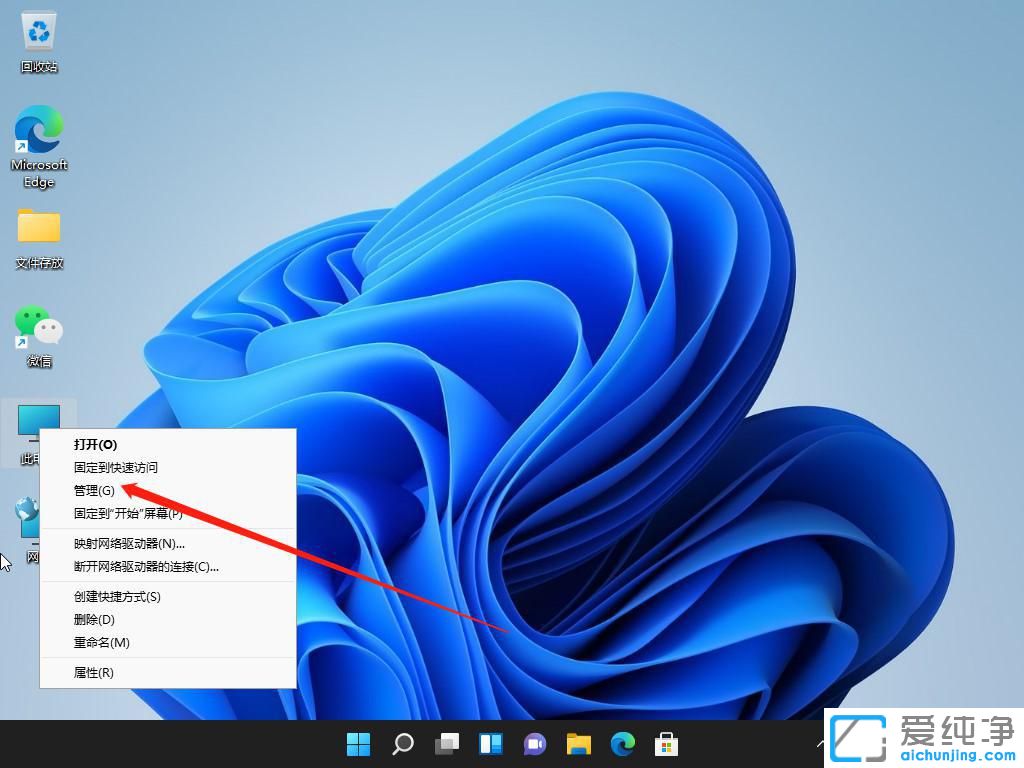Open File Explorer from the taskbar
Viewport: 1024px width, 768px height.
tap(578, 744)
